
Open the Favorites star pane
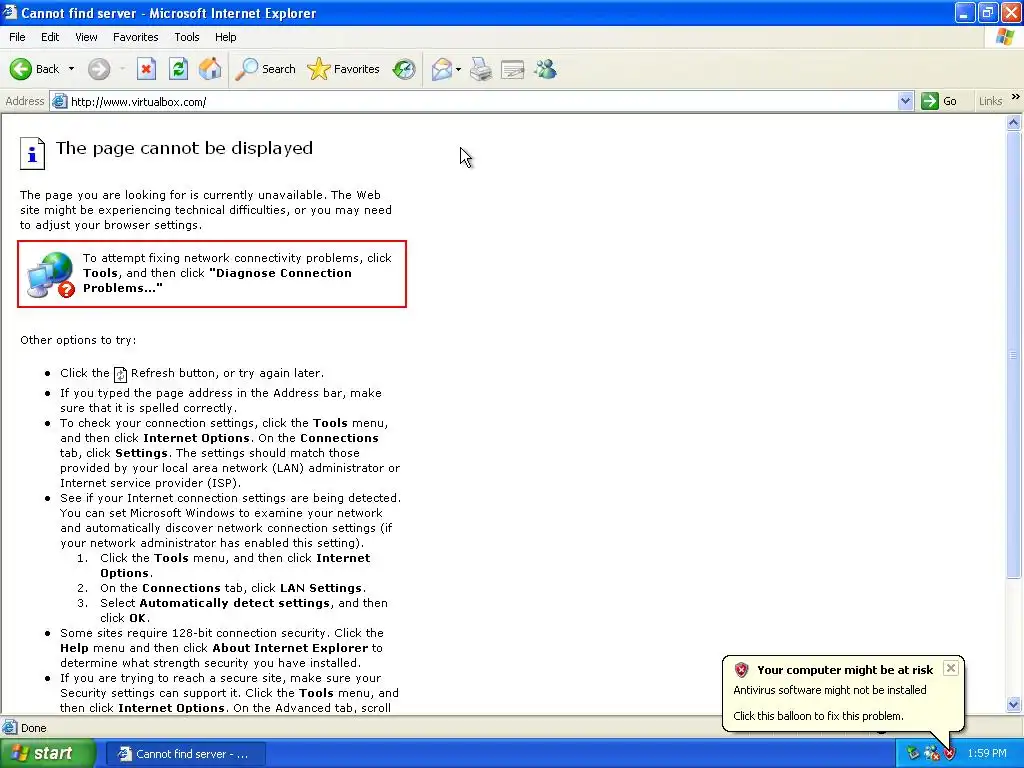[x=344, y=69]
